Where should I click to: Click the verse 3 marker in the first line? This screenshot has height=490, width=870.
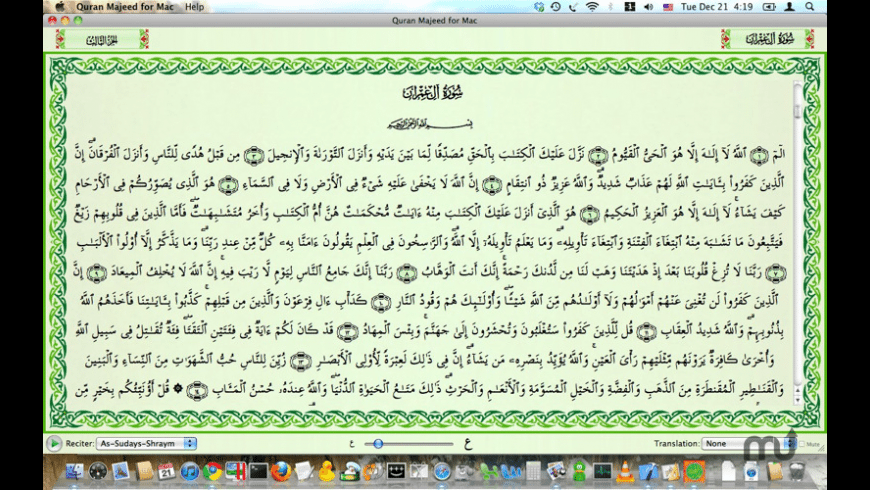pos(253,155)
